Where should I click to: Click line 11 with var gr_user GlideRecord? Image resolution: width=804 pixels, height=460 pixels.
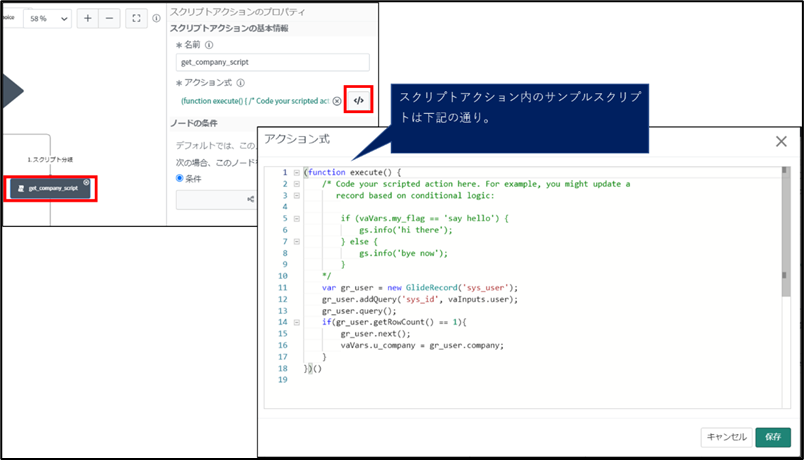tap(420, 288)
